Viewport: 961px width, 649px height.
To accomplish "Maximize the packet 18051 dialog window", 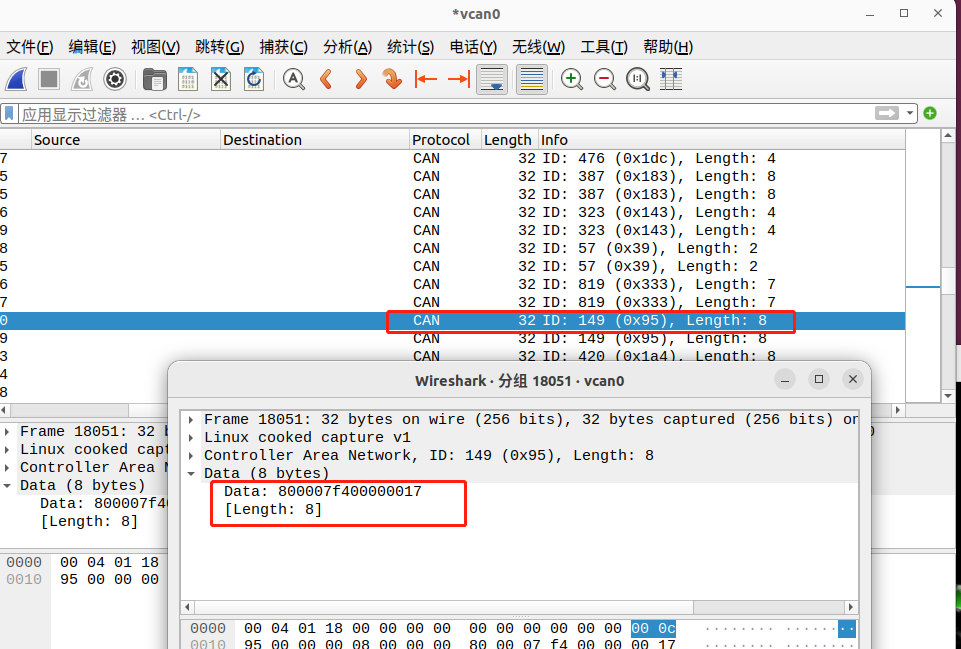I will click(x=819, y=379).
